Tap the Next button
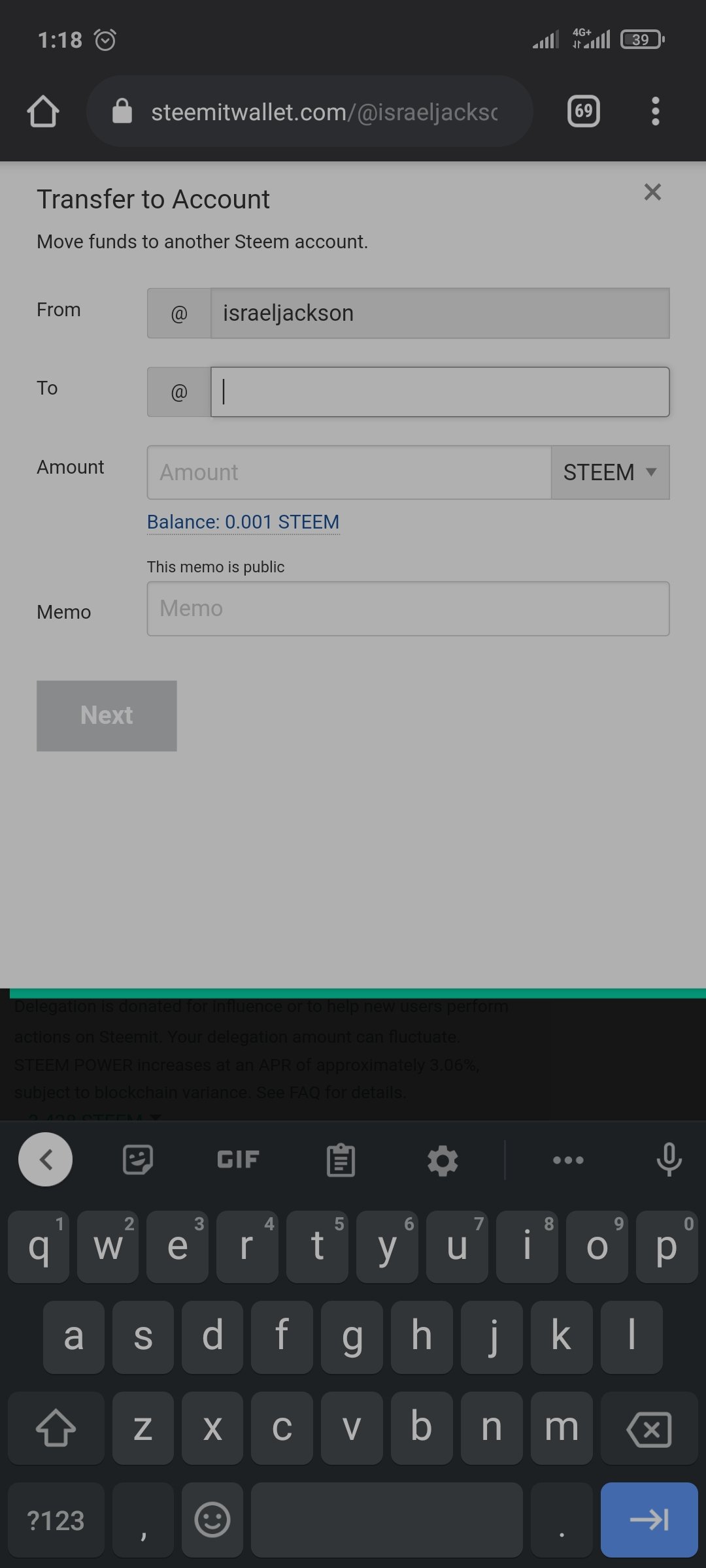This screenshot has height=1568, width=706. tap(107, 715)
